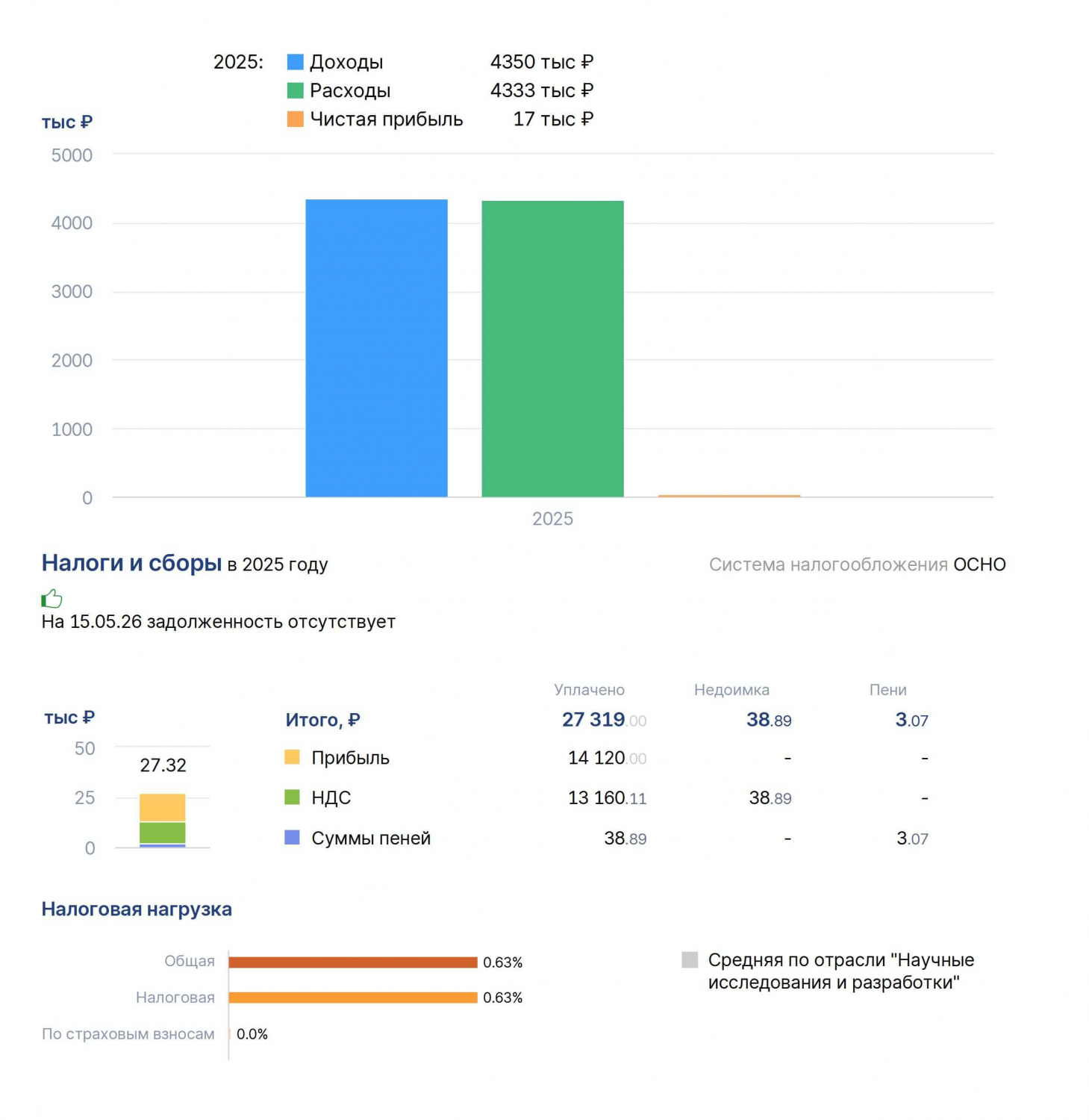1089x1120 pixels.
Task: Click the purple Суммы пеней swatch
Action: [x=293, y=838]
